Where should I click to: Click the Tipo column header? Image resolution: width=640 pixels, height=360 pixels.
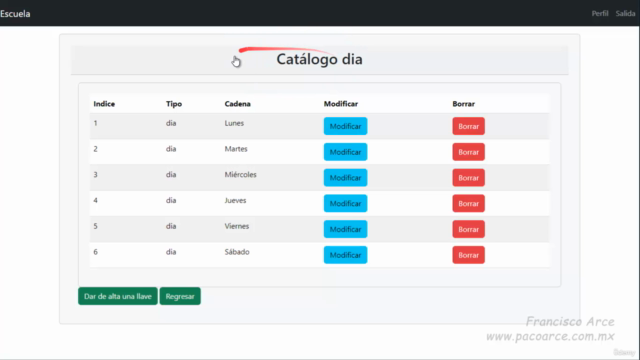coord(174,104)
